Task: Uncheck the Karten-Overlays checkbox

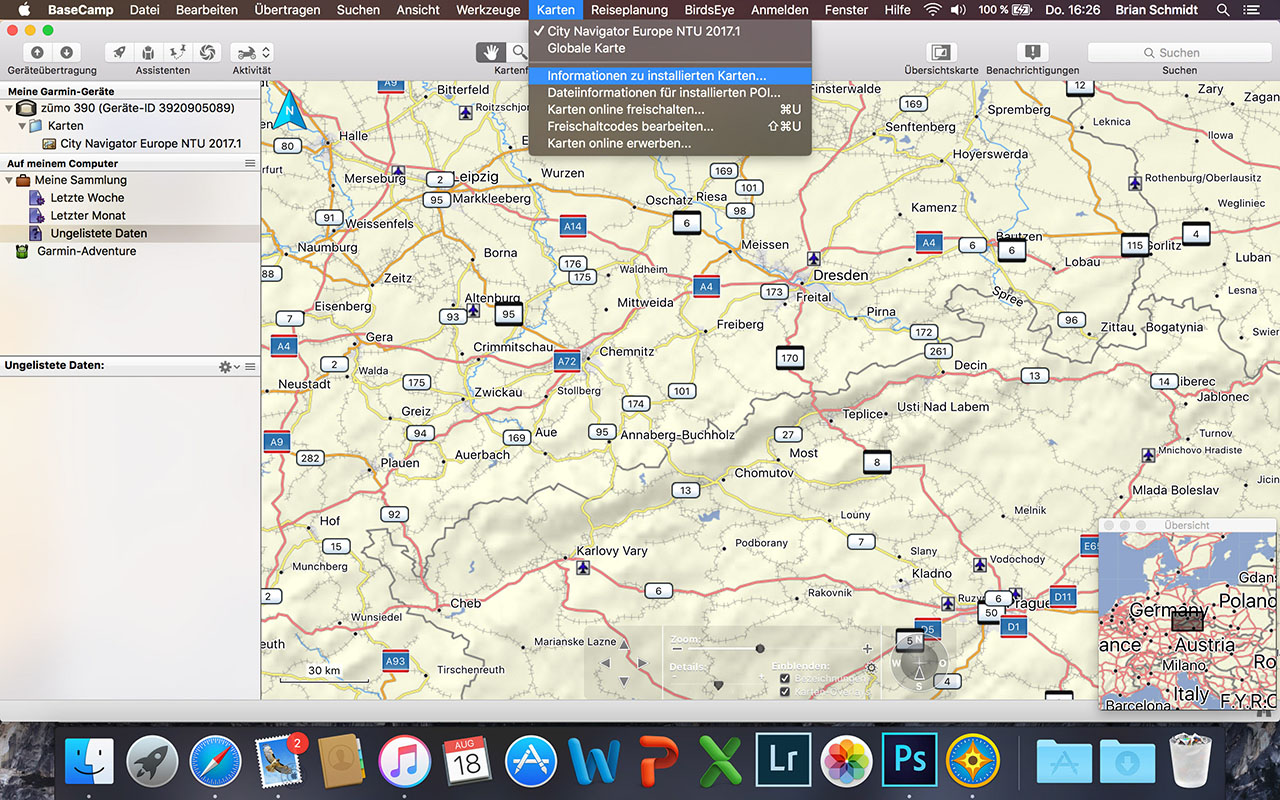Action: pos(785,691)
